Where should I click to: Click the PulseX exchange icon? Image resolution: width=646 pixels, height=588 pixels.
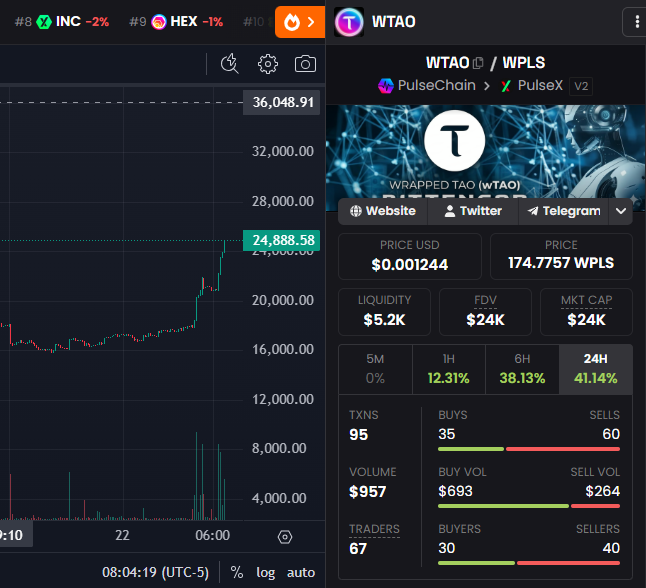point(506,86)
